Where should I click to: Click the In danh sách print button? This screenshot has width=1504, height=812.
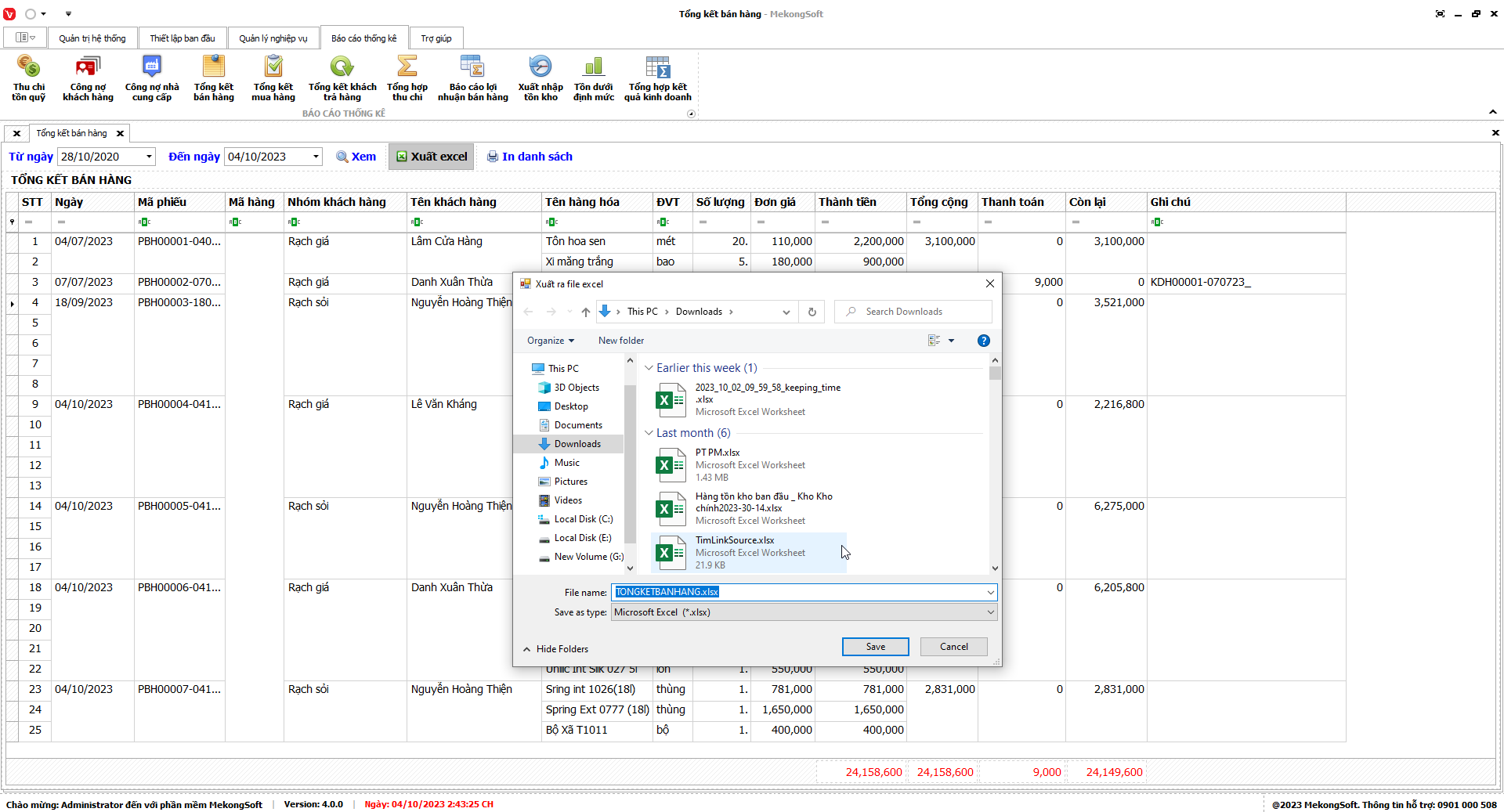pos(530,157)
